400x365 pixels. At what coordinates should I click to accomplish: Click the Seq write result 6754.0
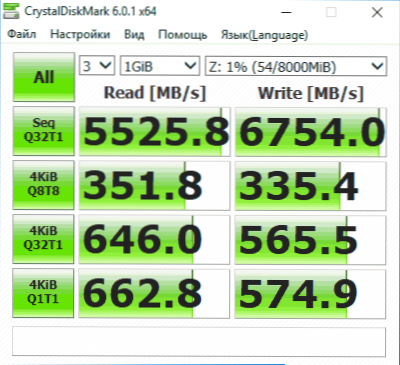coord(311,132)
